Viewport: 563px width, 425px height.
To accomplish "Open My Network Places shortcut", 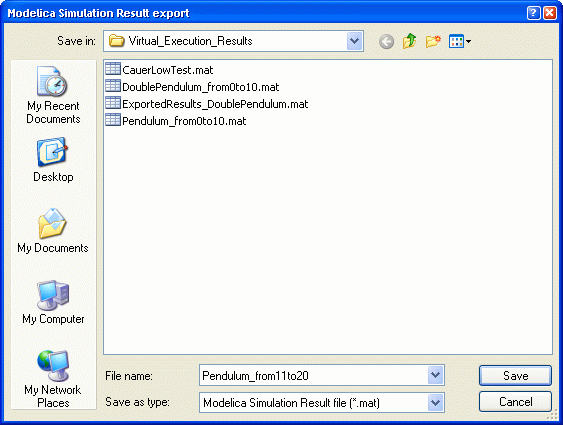I will tap(53, 379).
